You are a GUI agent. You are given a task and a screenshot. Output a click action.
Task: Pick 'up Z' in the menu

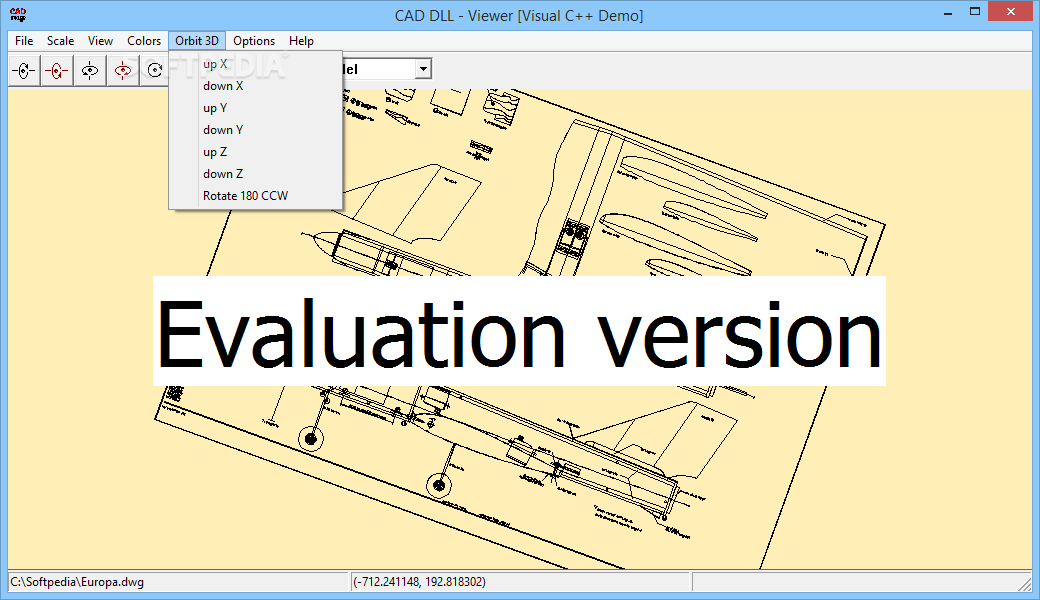tap(256, 152)
